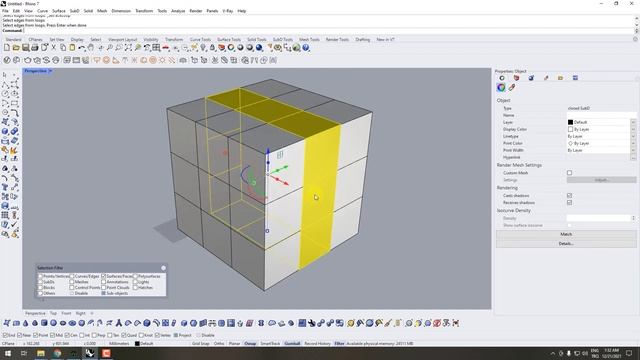The height and width of the screenshot is (360, 640).
Task: Click the SubD torus icon in bottom toolbar
Action: [72, 323]
